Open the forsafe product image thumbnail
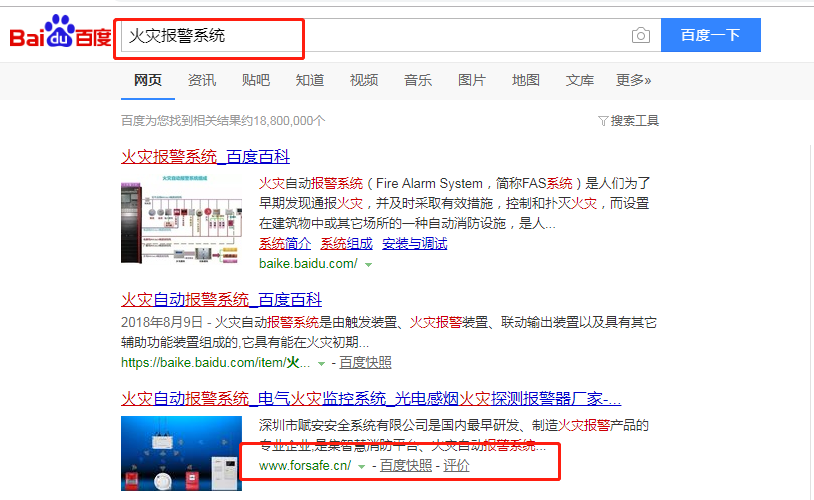 point(181,453)
